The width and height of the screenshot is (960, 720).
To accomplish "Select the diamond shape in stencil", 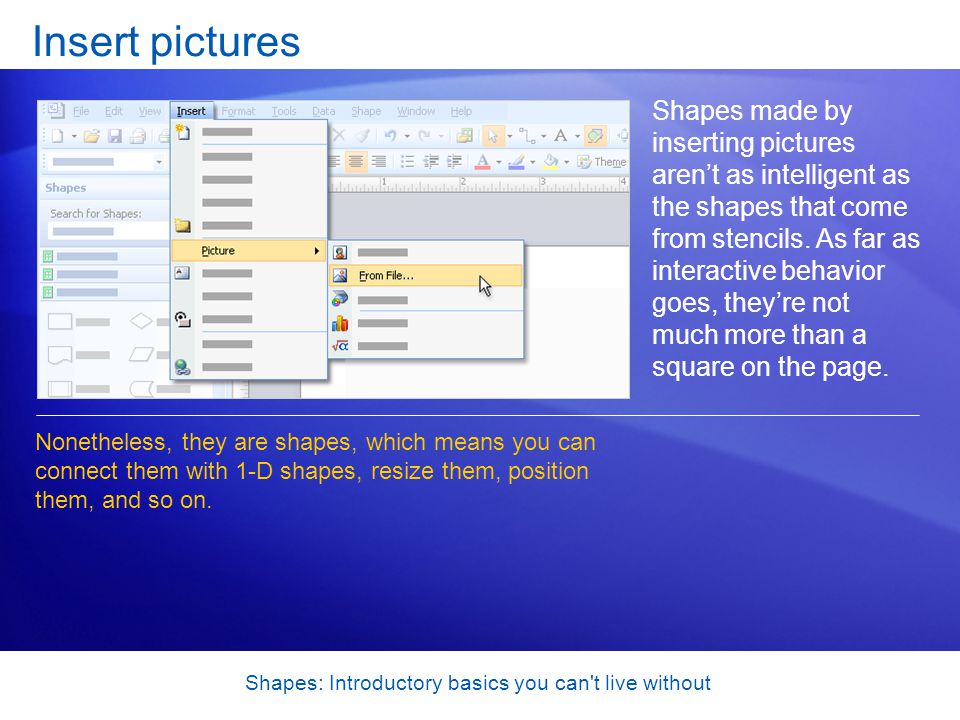I will coord(141,321).
